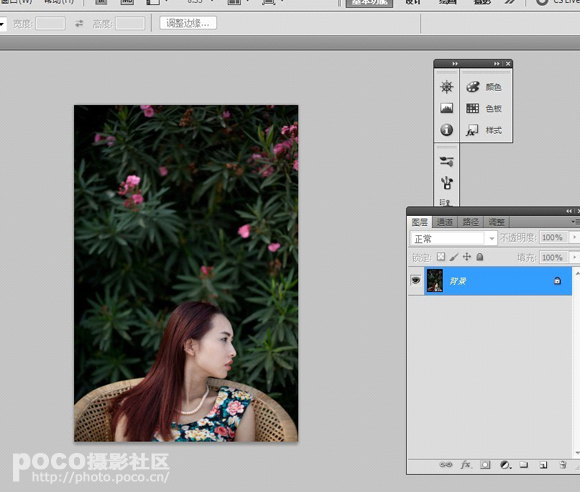This screenshot has width=580, height=492.
Task: Close the floating color panels dock
Action: [508, 64]
